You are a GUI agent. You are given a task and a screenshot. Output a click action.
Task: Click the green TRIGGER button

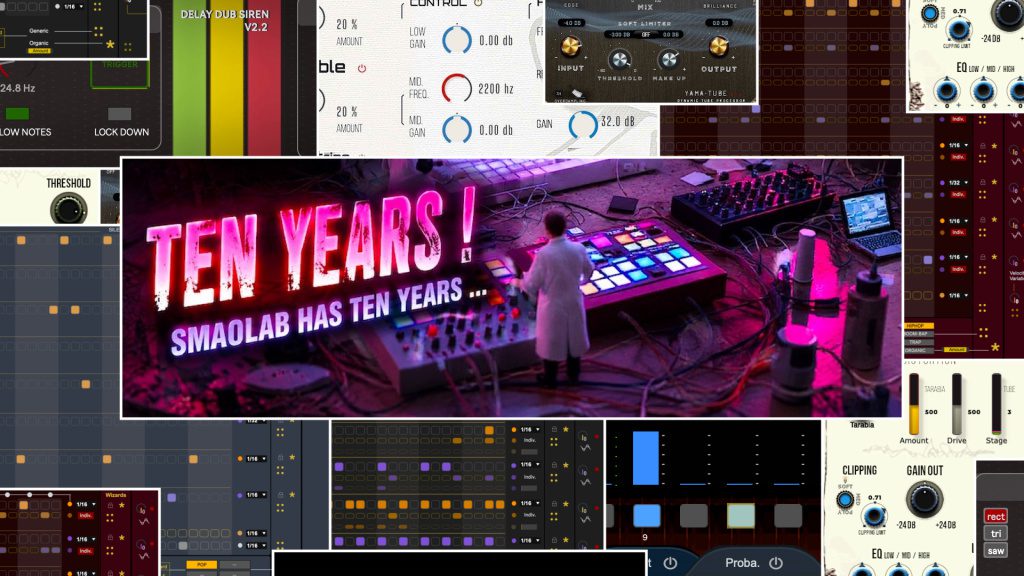point(120,73)
